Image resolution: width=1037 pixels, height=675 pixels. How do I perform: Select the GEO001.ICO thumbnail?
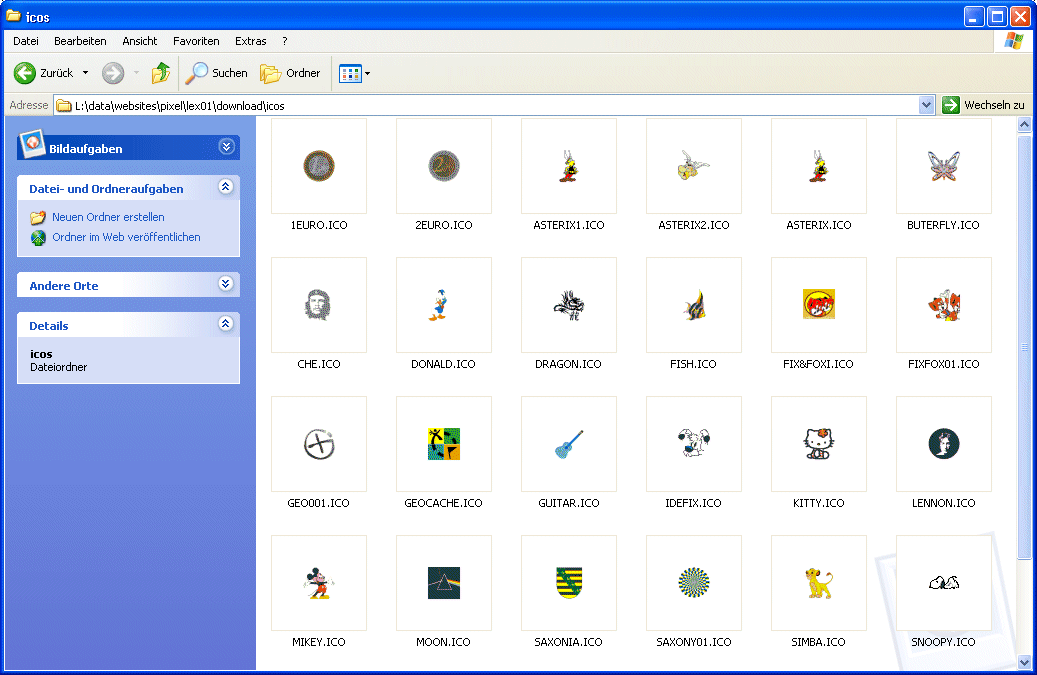(x=319, y=444)
